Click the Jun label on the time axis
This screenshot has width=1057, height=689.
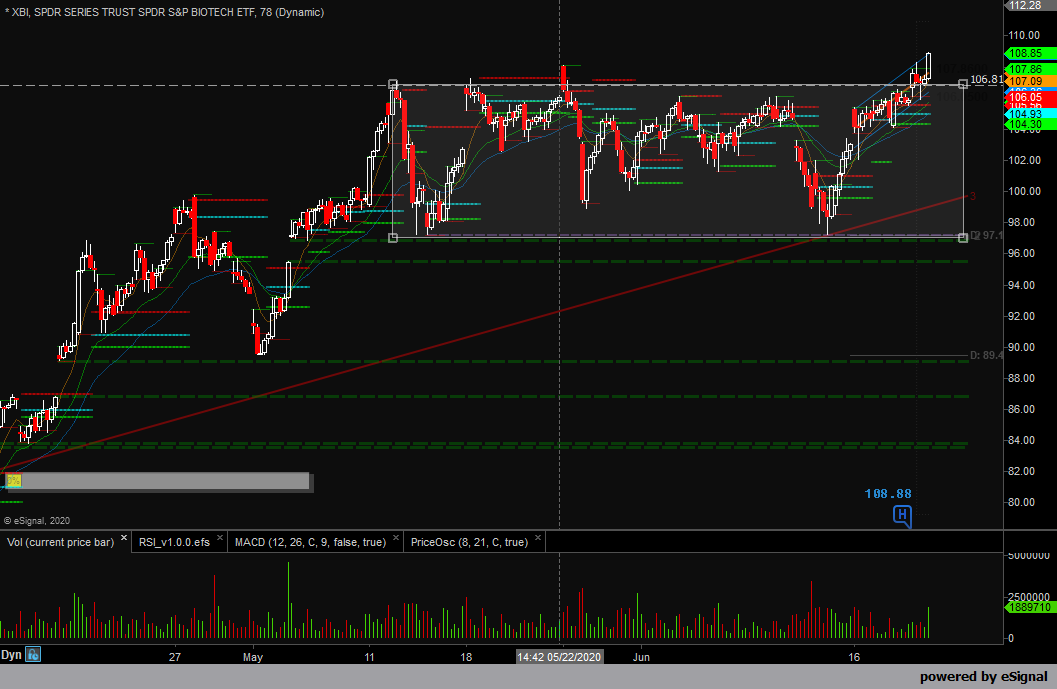pyautogui.click(x=641, y=657)
